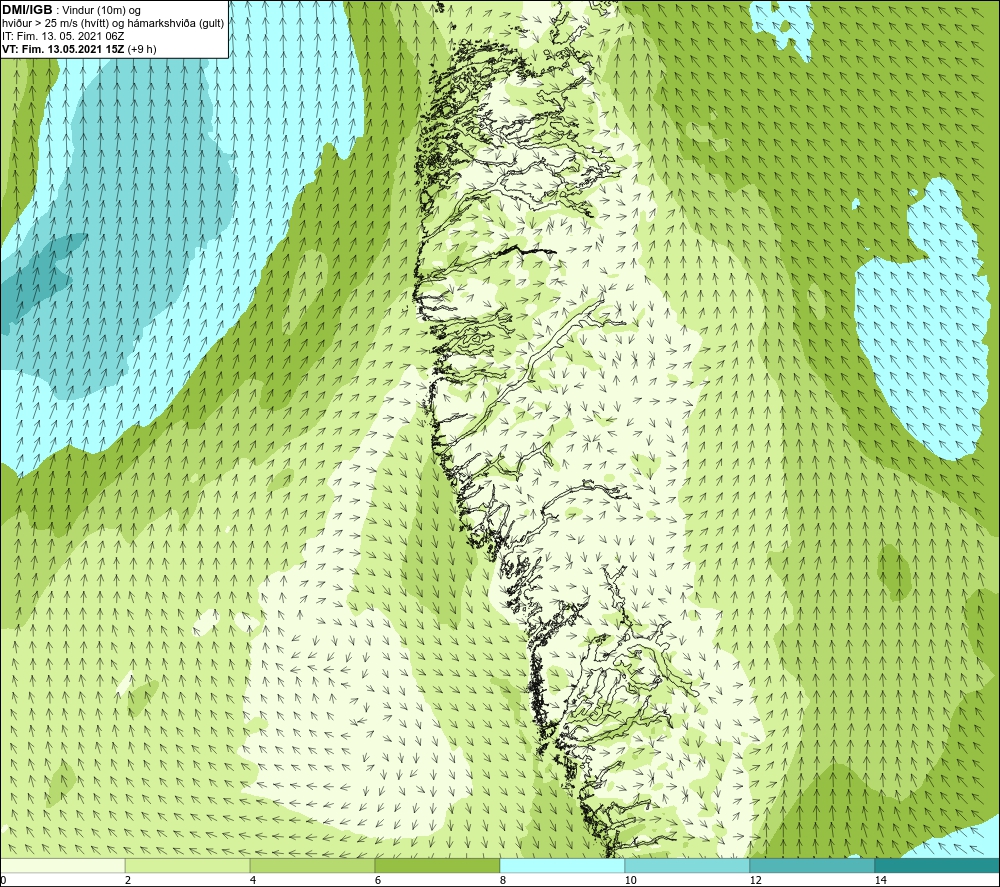Click the scale label '12'
The image size is (1000, 887).
755,881
